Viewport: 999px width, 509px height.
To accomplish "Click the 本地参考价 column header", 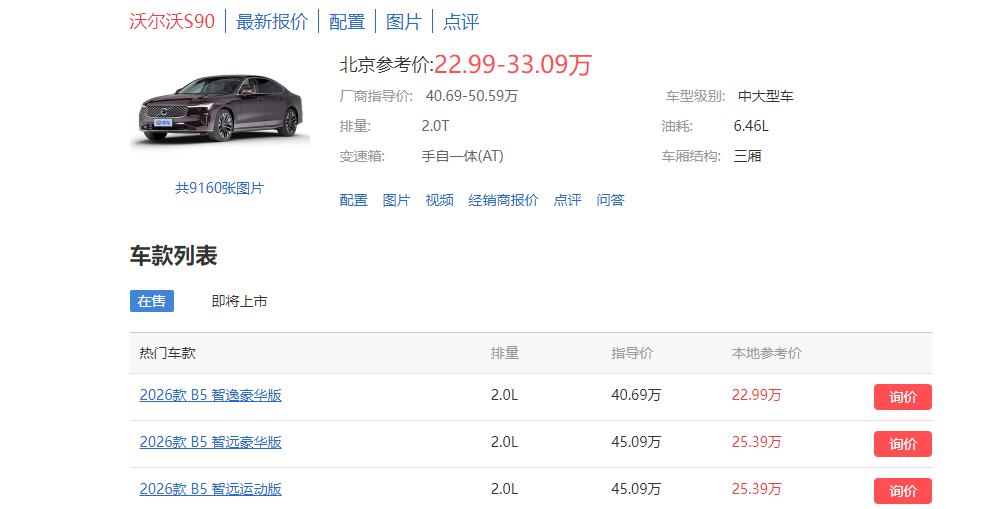I will coord(766,353).
